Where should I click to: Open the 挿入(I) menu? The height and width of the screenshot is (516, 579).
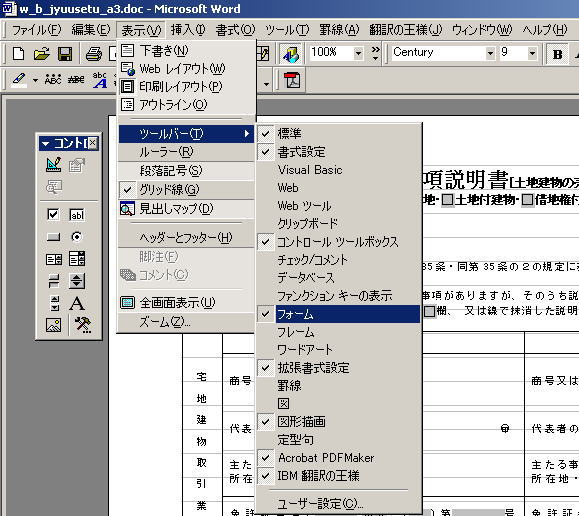click(x=188, y=30)
